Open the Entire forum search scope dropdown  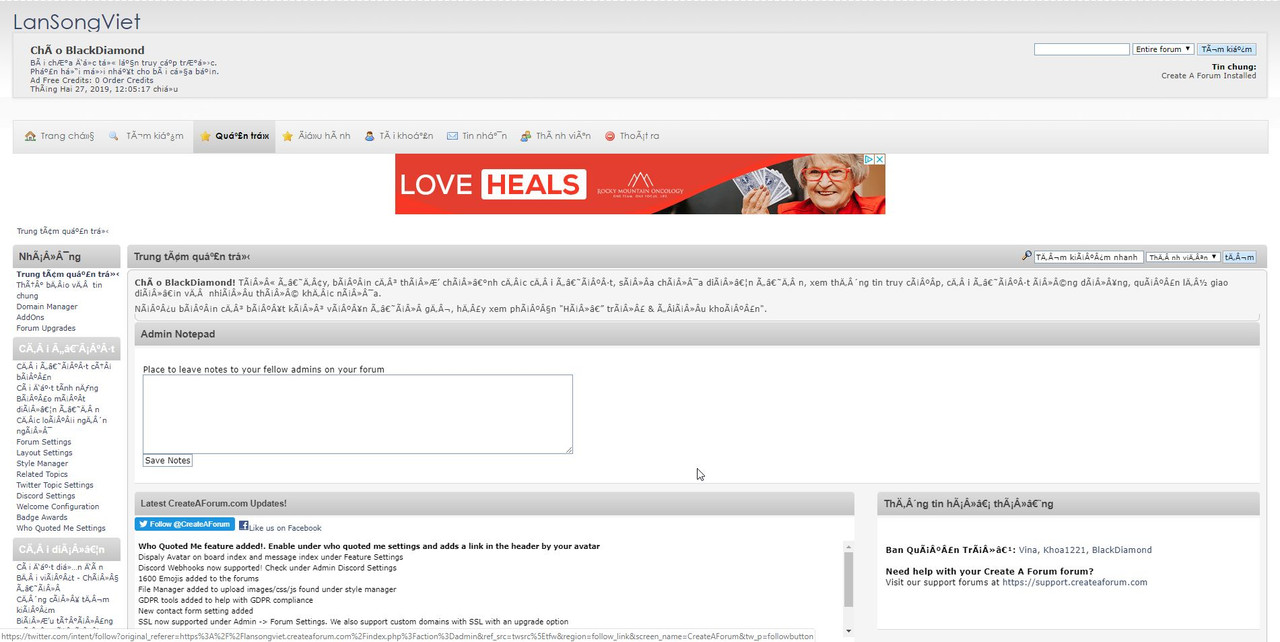(1163, 49)
